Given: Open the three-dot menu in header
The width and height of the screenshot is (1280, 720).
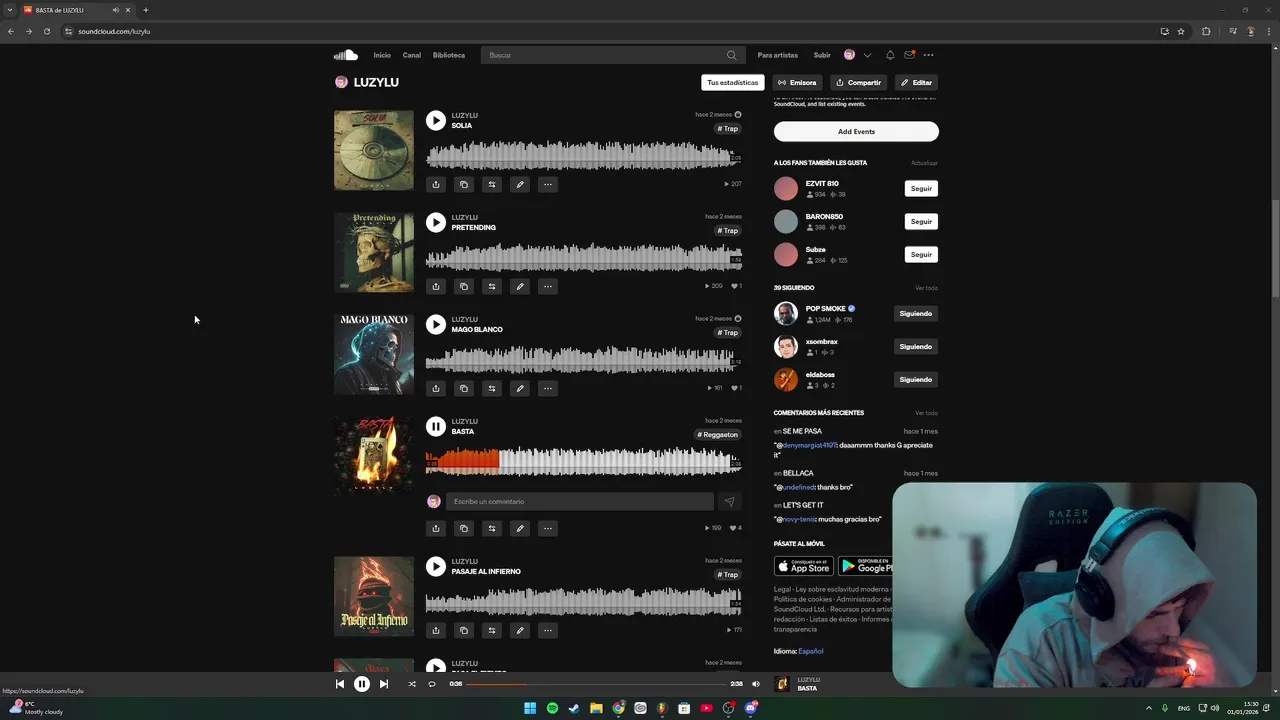Looking at the screenshot, I should 928,55.
